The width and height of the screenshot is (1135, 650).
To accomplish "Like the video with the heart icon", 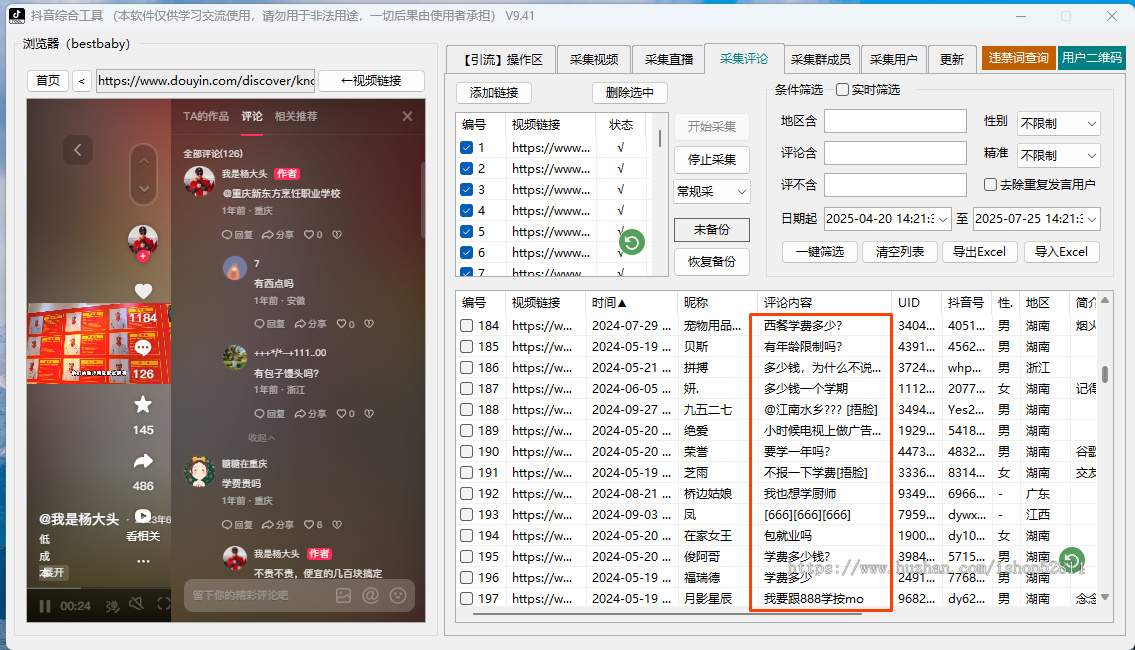I will pyautogui.click(x=143, y=291).
